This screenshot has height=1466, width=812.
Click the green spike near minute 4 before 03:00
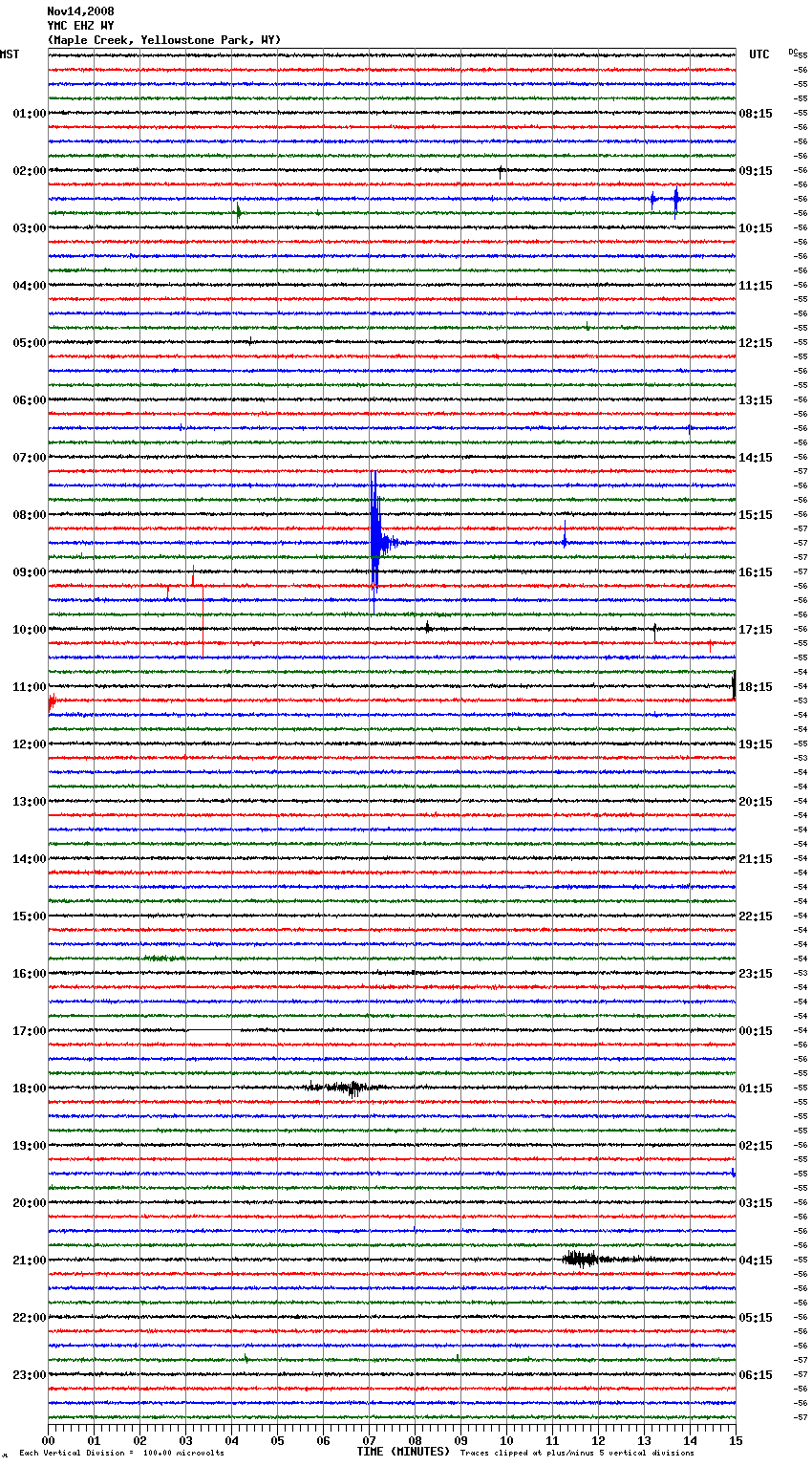tap(238, 213)
